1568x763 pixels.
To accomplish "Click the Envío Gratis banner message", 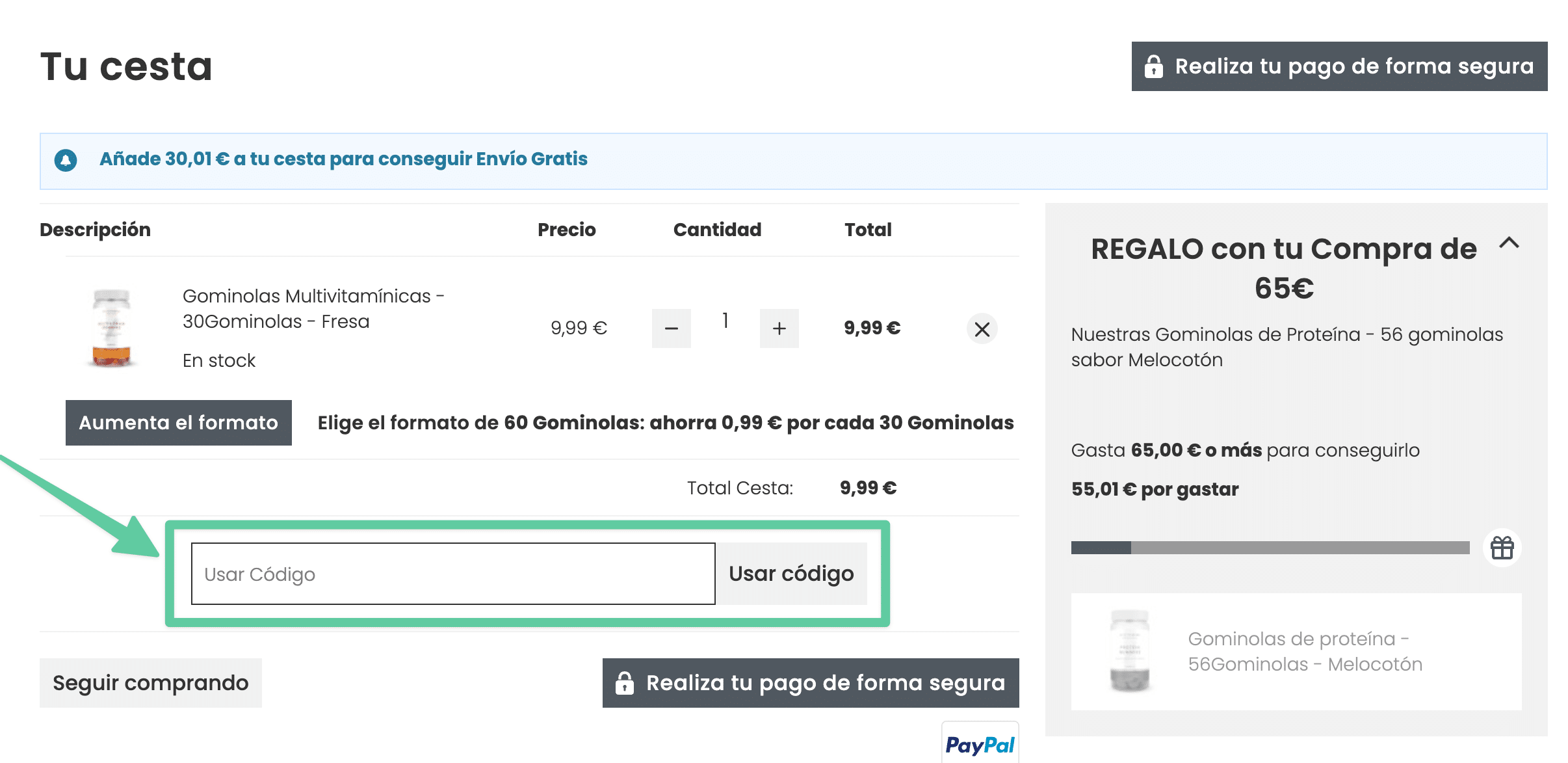I will (x=343, y=159).
